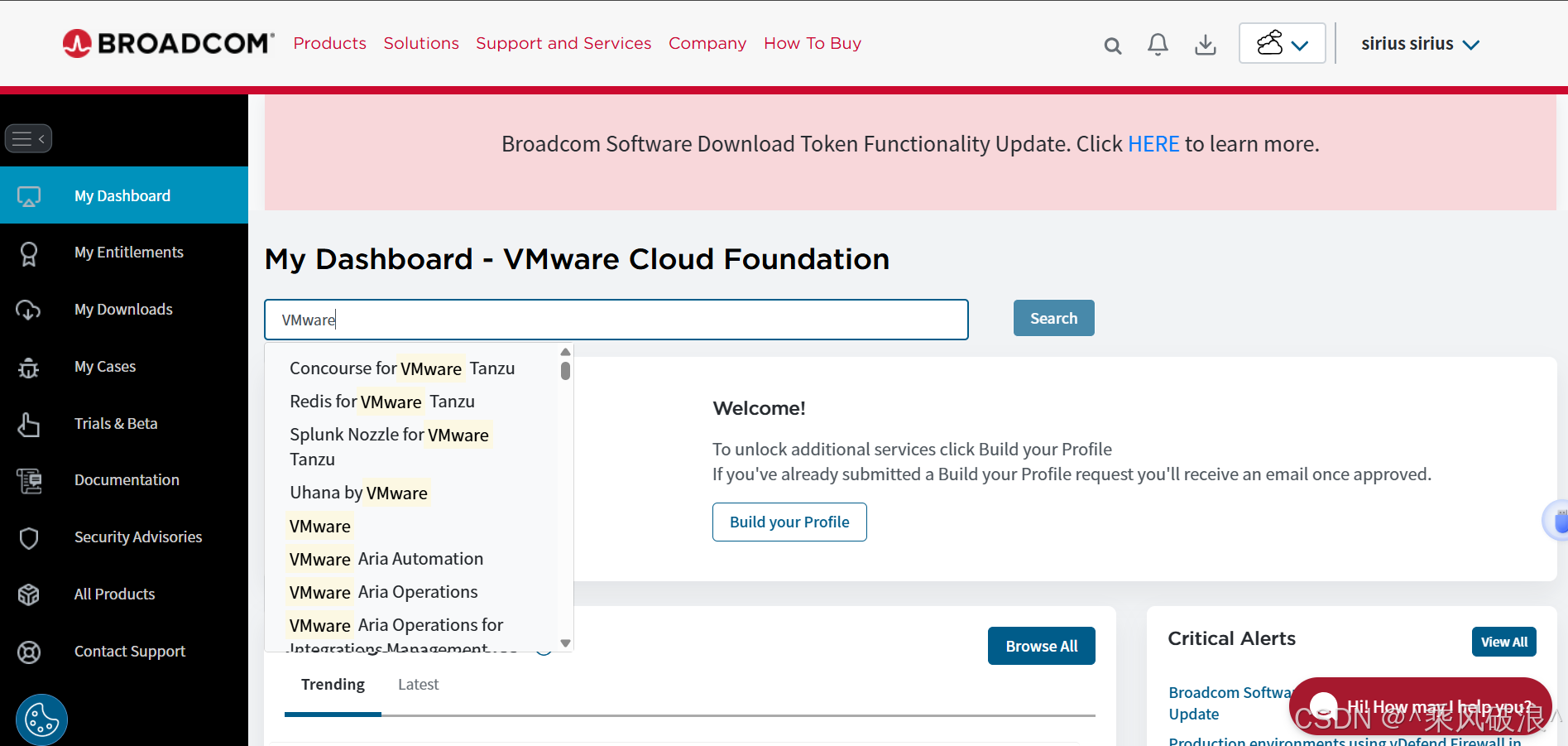Click into the VMware search field
Screen dimensions: 1568x746
(x=616, y=320)
